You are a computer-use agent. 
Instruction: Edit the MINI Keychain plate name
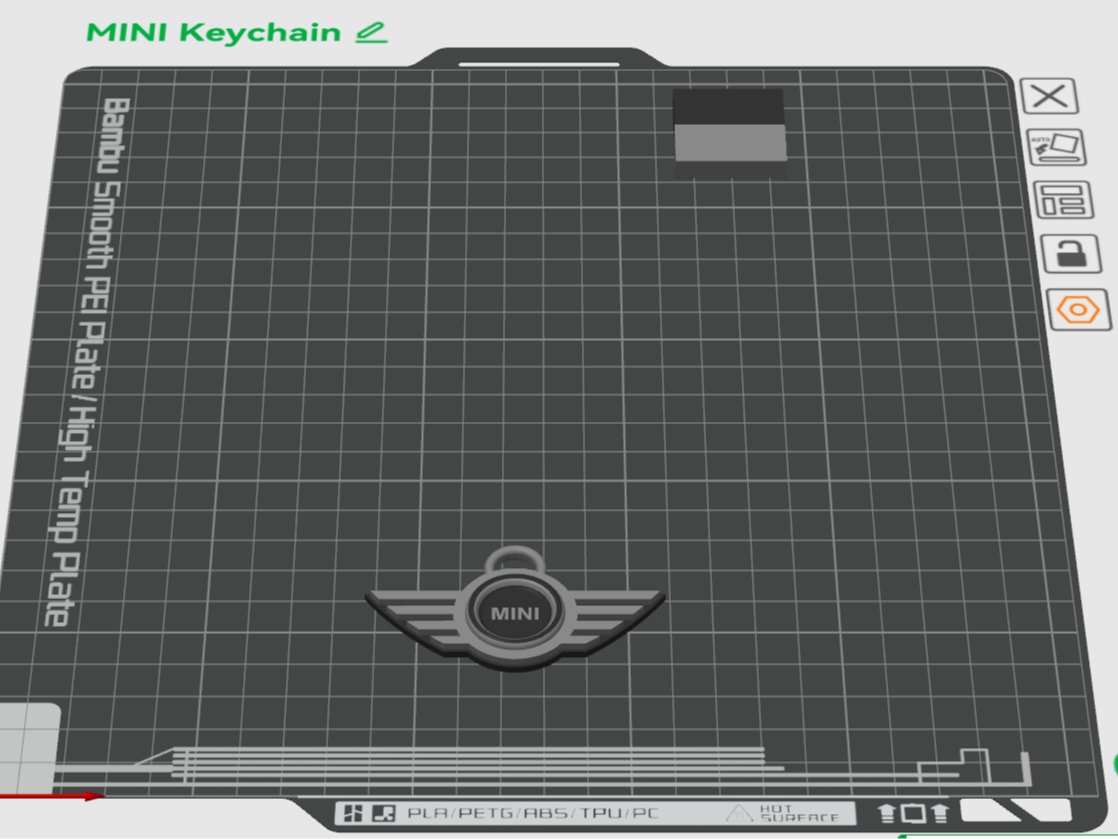[x=371, y=33]
